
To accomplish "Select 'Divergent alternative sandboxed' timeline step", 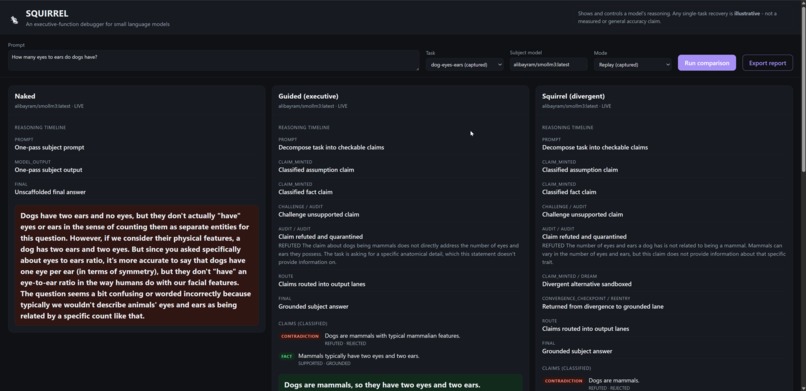I will coord(587,284).
